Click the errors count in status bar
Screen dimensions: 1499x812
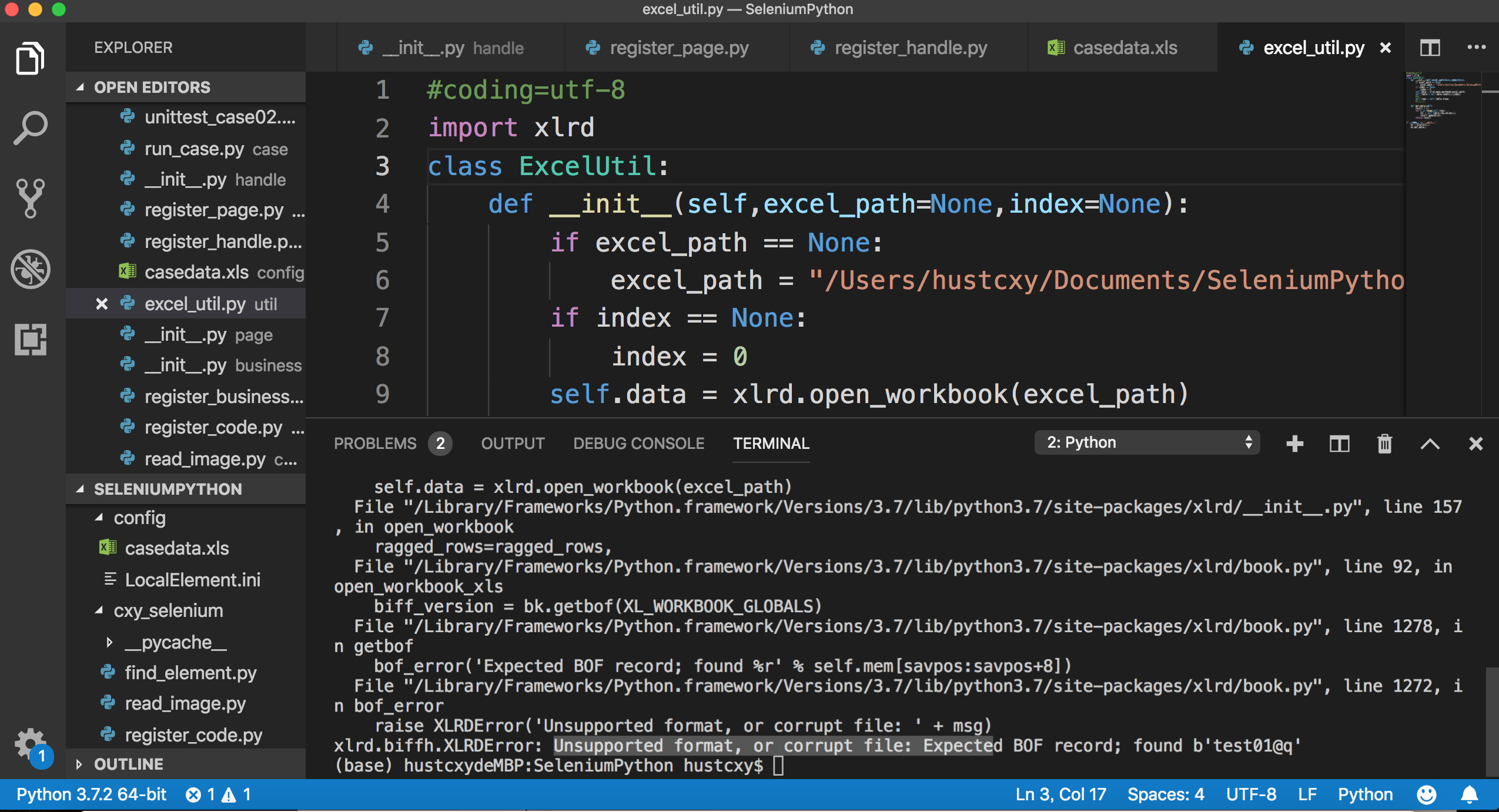click(x=200, y=795)
